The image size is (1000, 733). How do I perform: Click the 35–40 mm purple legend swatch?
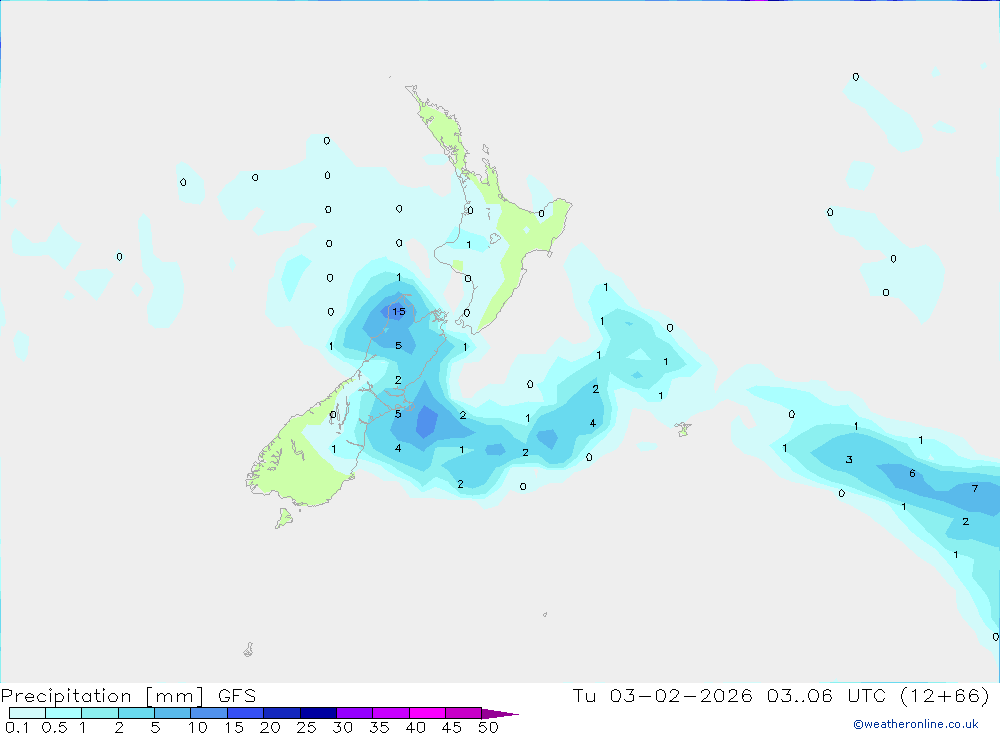click(390, 713)
